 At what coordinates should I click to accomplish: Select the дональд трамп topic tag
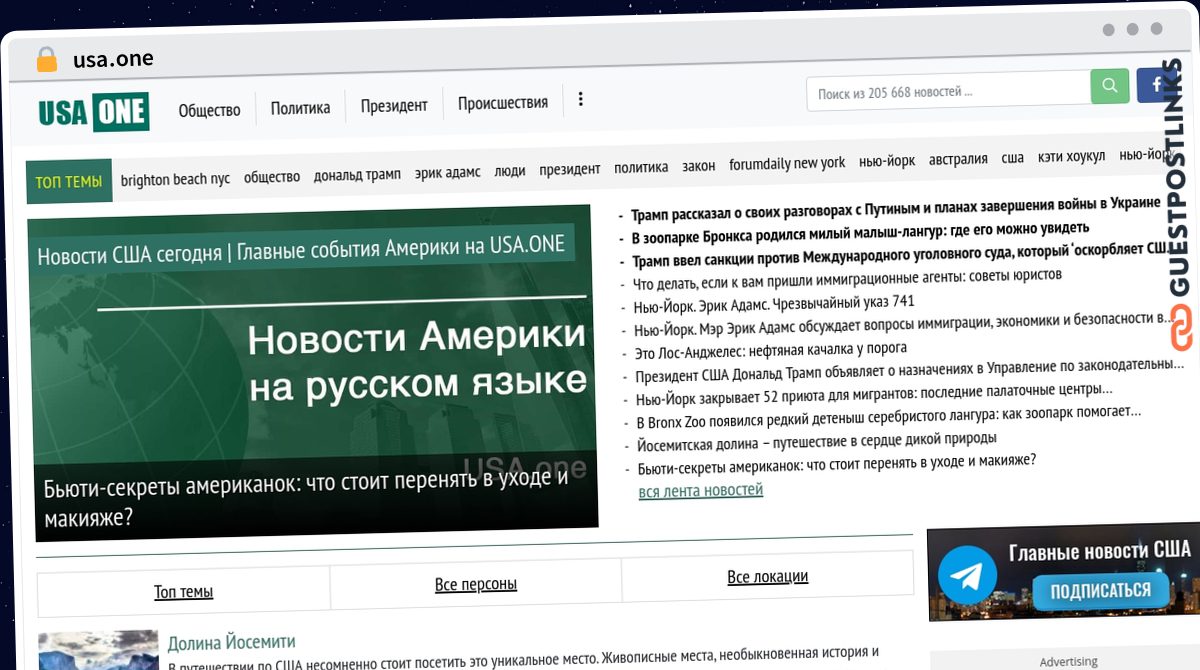[356, 173]
